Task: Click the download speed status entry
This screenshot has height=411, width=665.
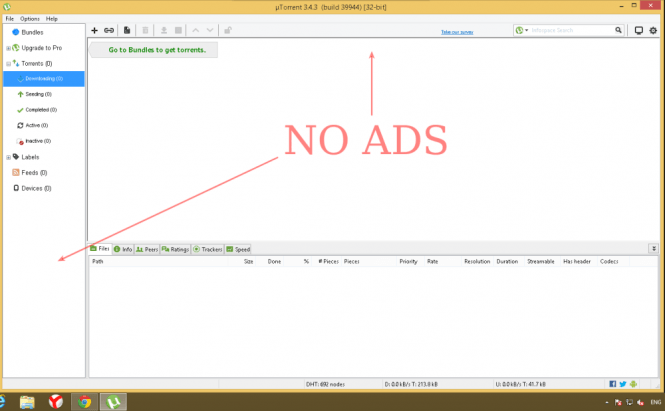Action: 411,384
